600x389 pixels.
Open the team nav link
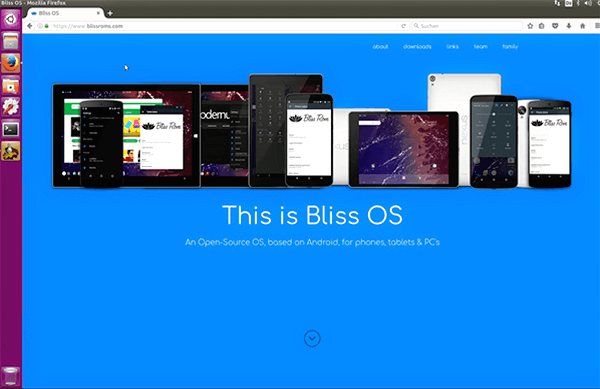481,47
